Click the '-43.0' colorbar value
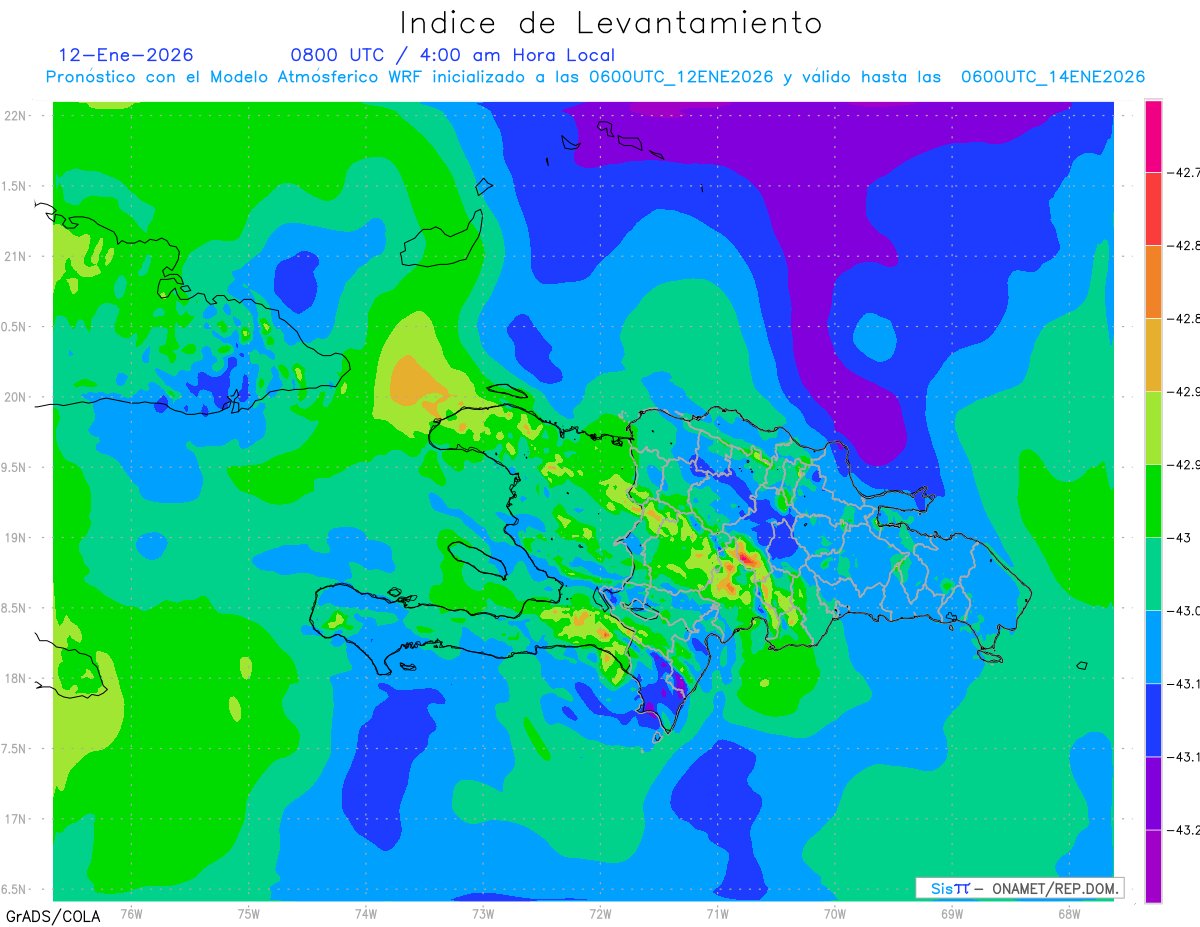1200x927 pixels. 1184,611
